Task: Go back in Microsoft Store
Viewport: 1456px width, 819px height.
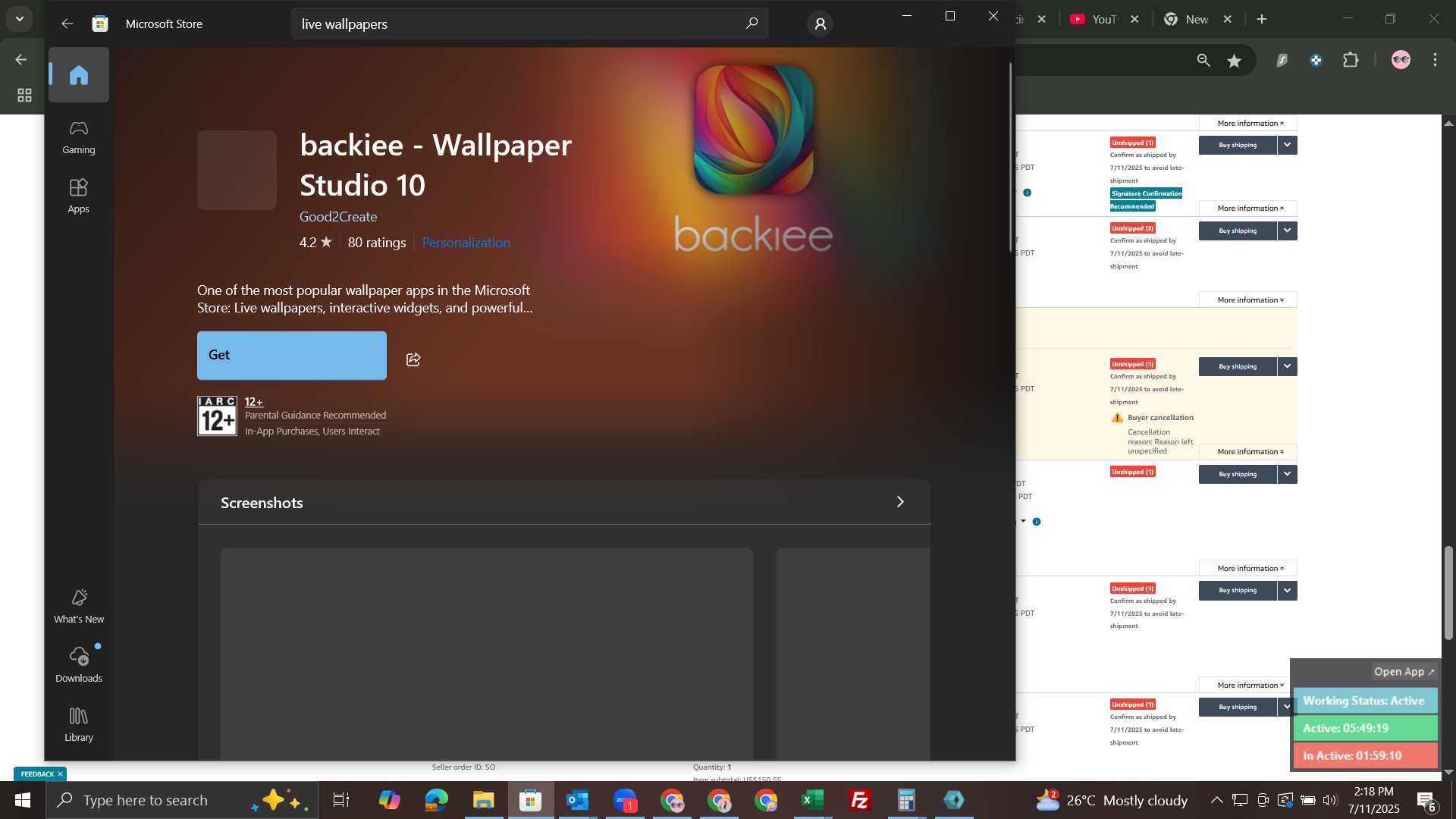Action: [x=67, y=24]
